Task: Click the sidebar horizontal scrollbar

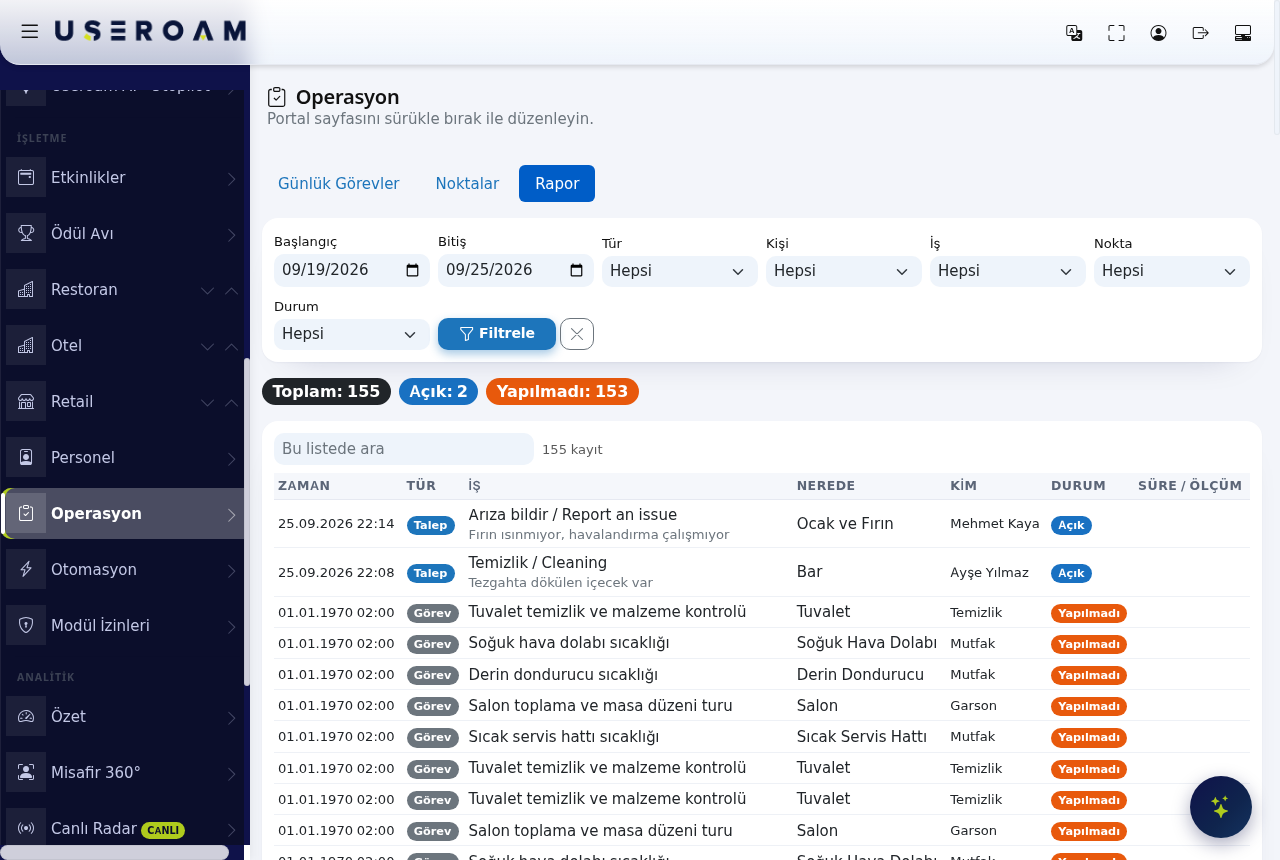Action: click(x=115, y=851)
